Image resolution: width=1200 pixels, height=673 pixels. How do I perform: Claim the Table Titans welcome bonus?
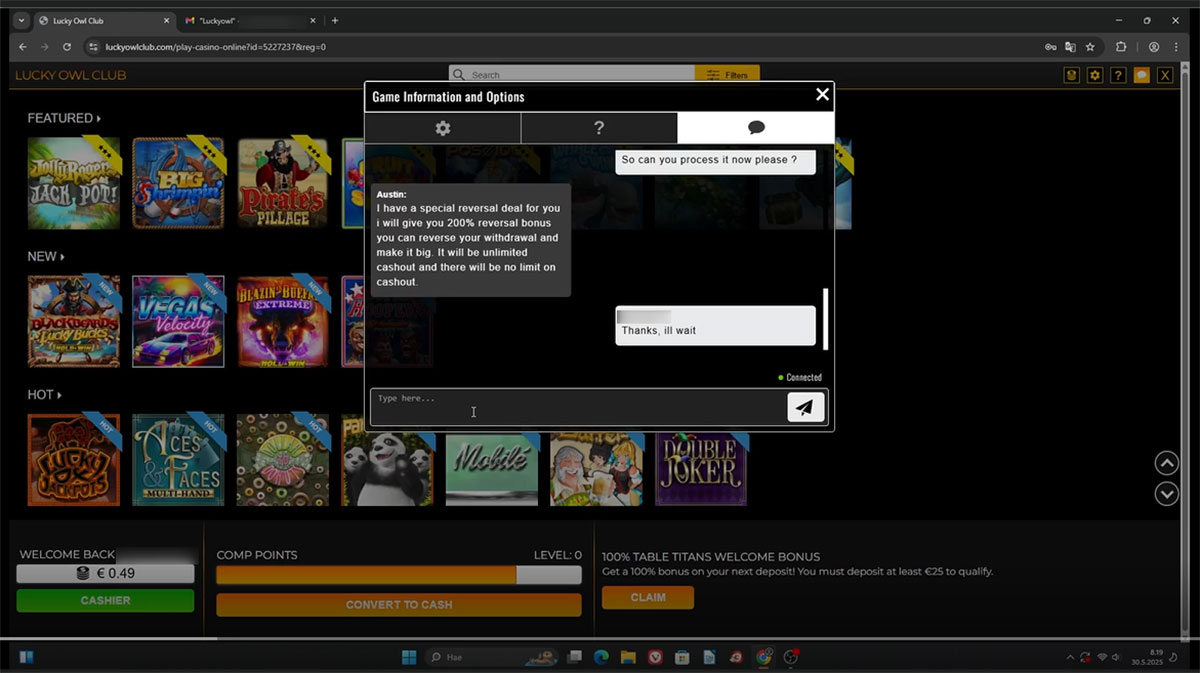tap(648, 597)
